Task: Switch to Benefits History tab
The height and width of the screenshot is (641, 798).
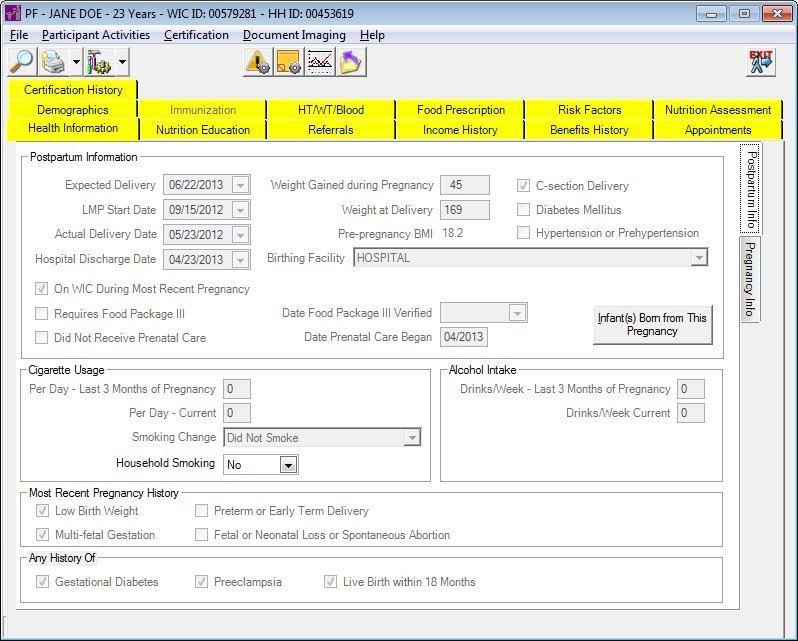Action: (589, 130)
